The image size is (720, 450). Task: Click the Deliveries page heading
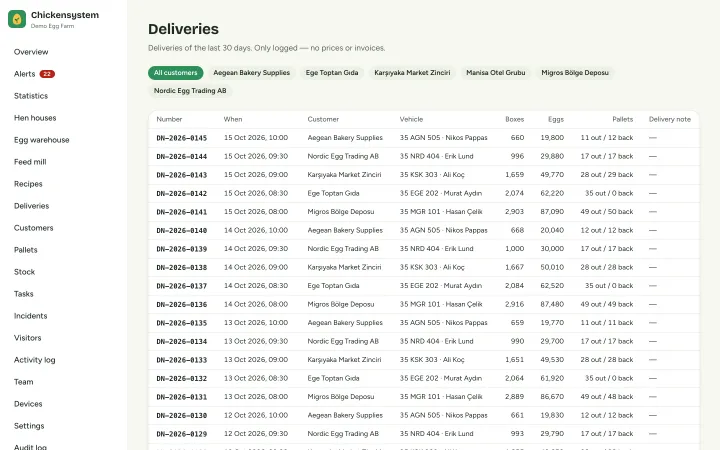click(x=183, y=29)
